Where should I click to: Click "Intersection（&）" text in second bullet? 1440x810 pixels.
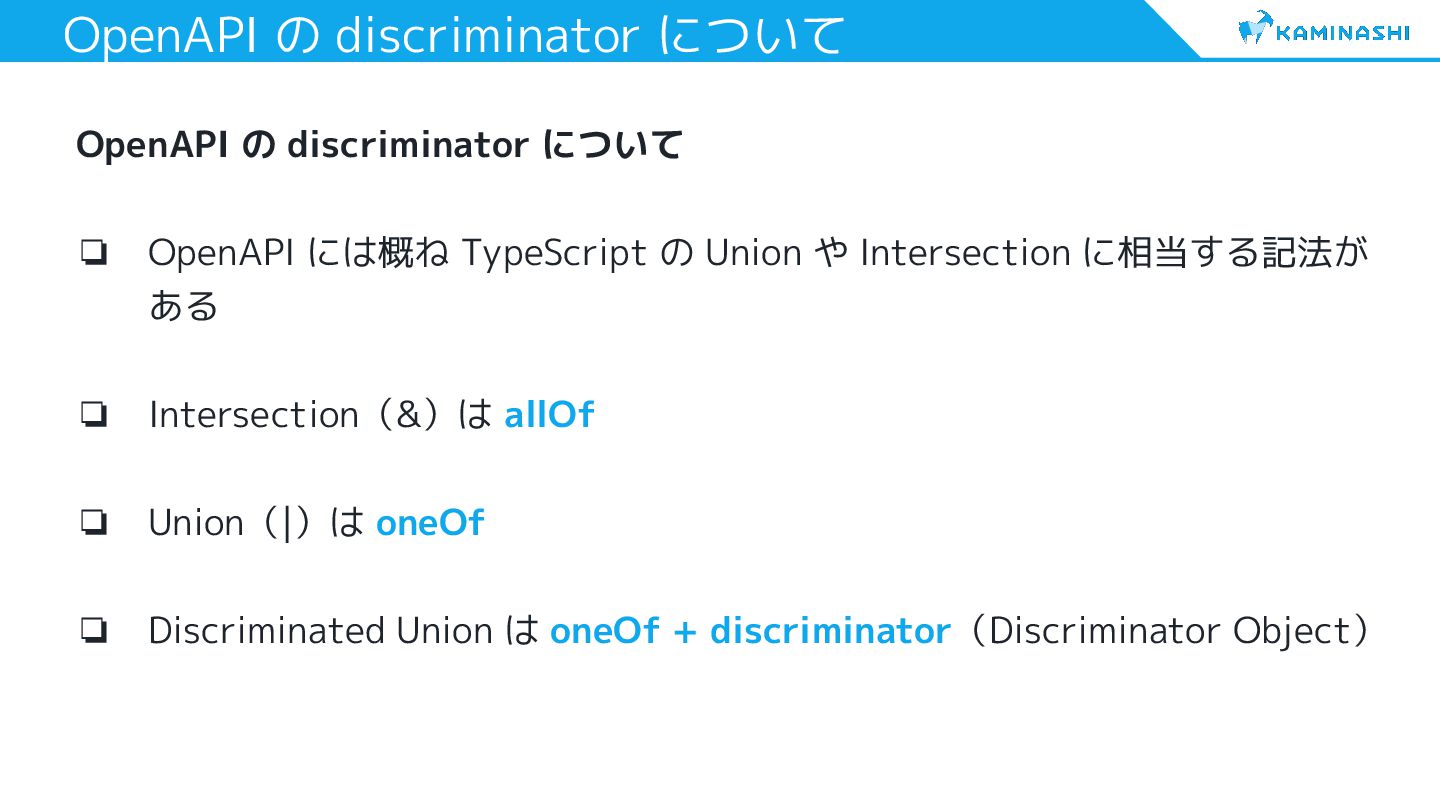tap(297, 414)
